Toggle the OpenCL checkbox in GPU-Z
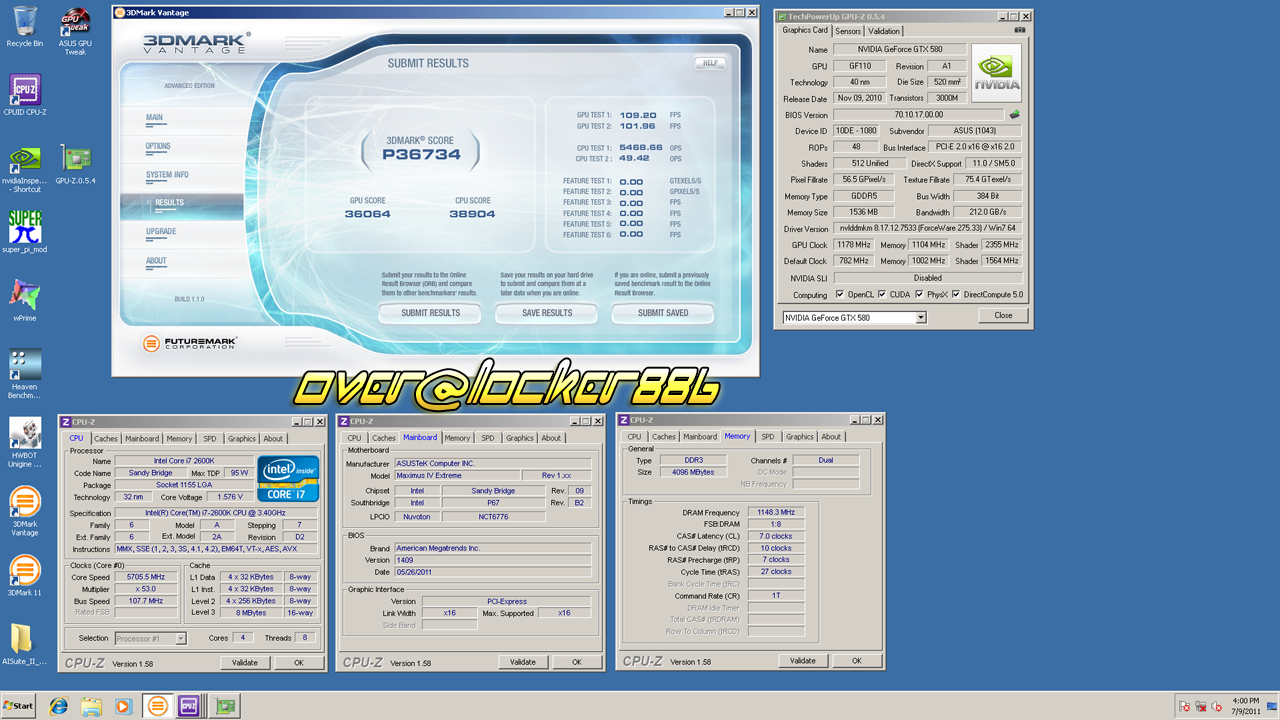 839,295
